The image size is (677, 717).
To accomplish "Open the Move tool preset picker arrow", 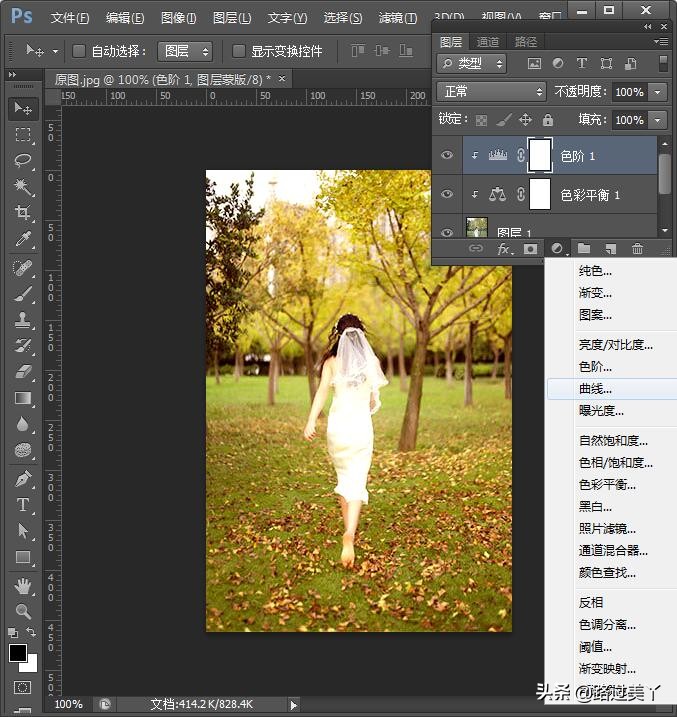I will [x=55, y=51].
